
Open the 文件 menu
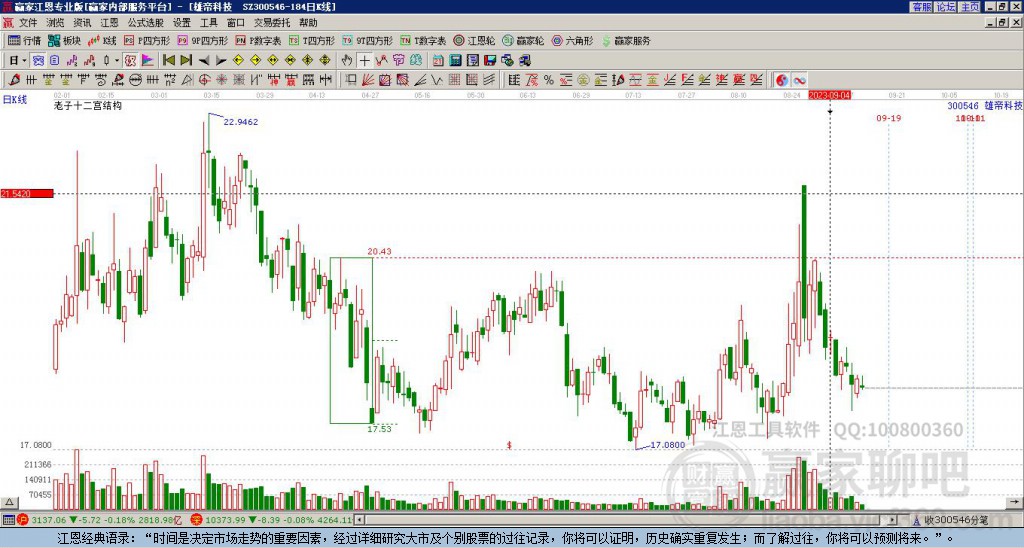[29, 23]
